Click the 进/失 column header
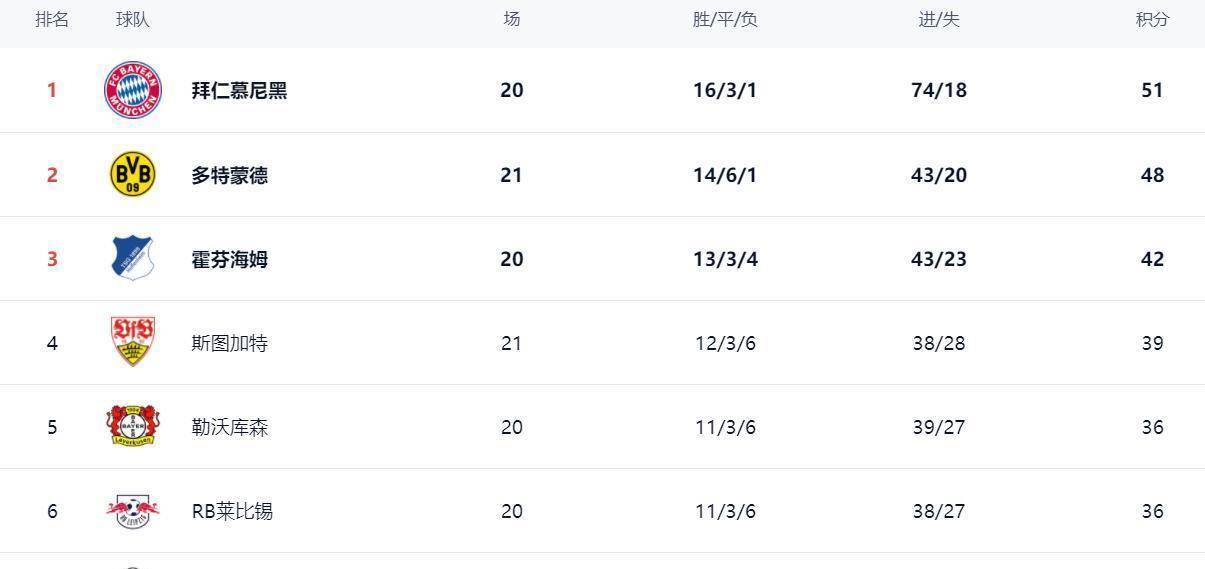Image resolution: width=1205 pixels, height=569 pixels. click(939, 19)
